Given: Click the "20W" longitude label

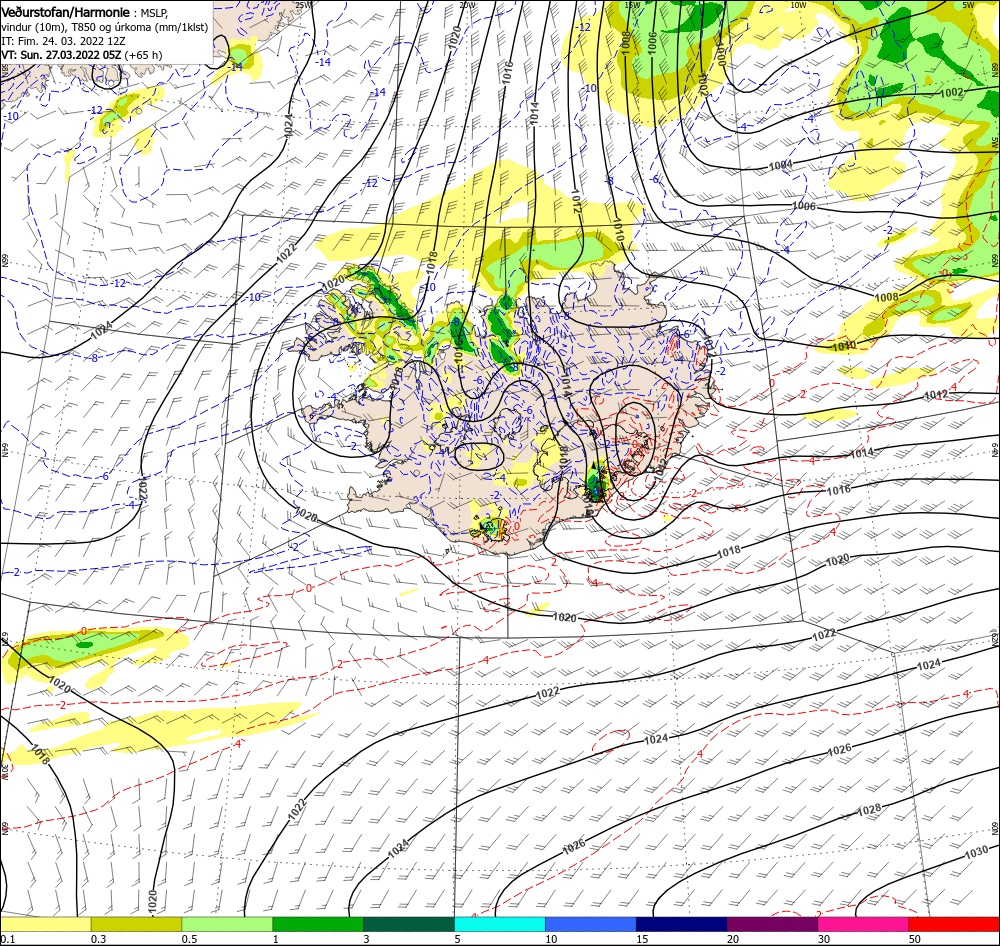Looking at the screenshot, I should 467,4.
